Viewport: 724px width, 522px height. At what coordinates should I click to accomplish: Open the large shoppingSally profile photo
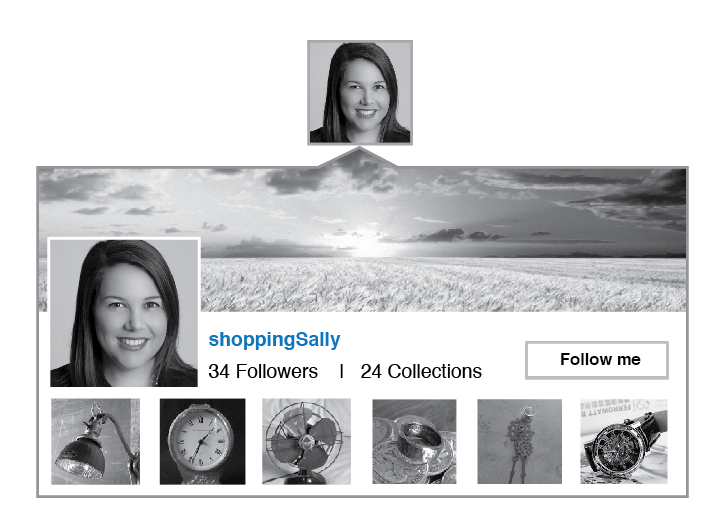click(124, 312)
